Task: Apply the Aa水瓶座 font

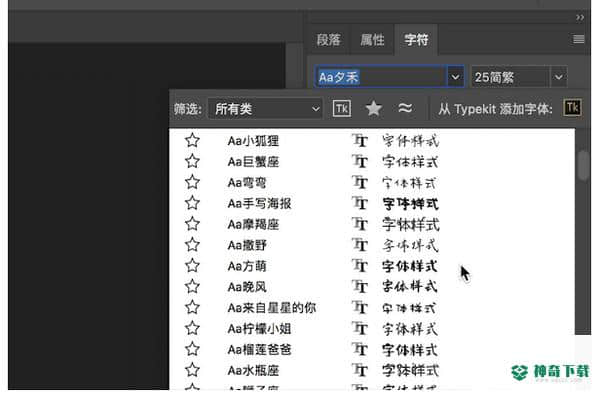Action: click(253, 370)
